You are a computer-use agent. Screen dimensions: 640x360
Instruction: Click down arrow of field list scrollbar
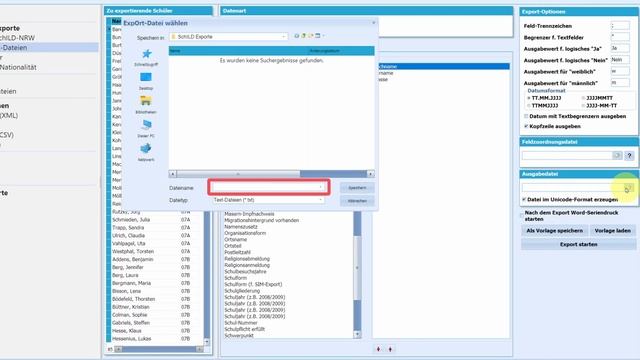(357, 334)
